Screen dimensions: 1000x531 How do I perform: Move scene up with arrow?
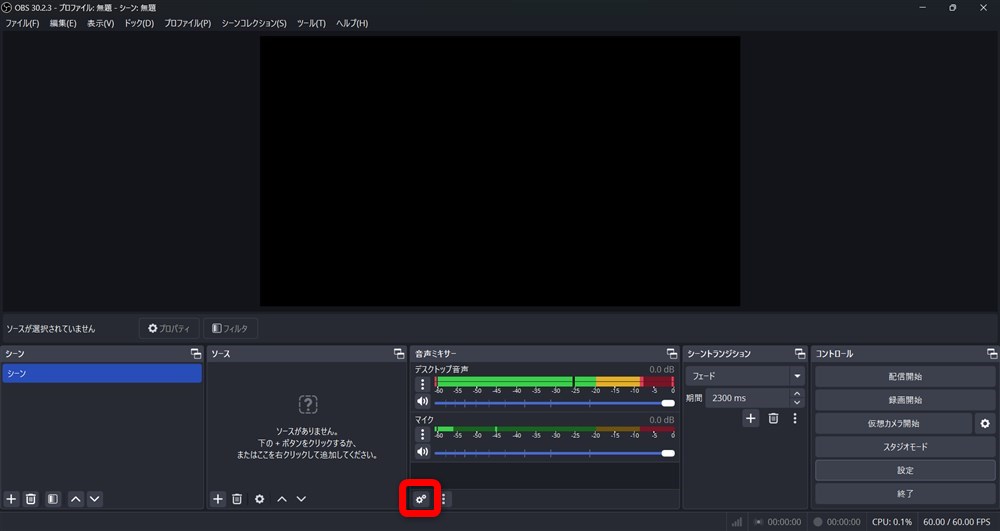pyautogui.click(x=76, y=499)
